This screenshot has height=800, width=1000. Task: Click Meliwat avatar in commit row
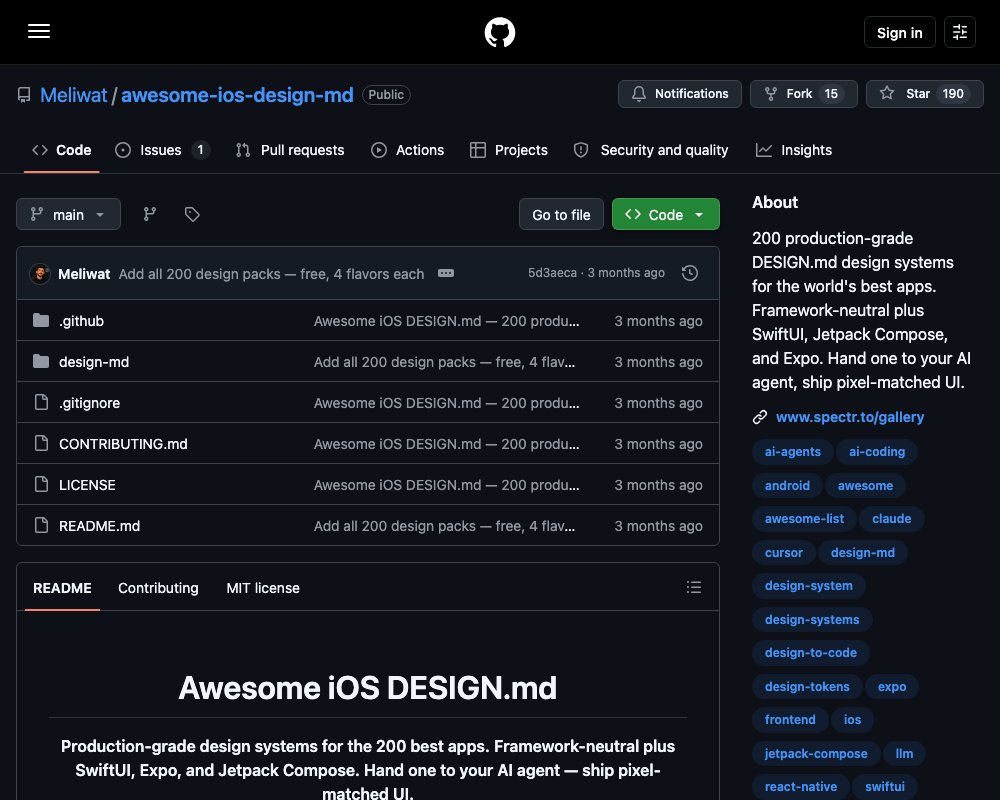[40, 274]
